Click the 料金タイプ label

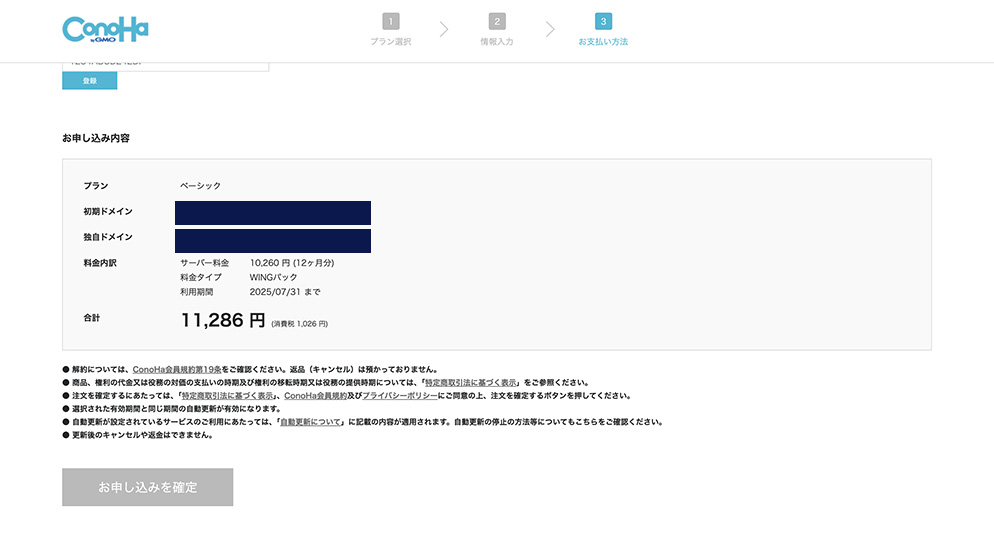(x=201, y=277)
